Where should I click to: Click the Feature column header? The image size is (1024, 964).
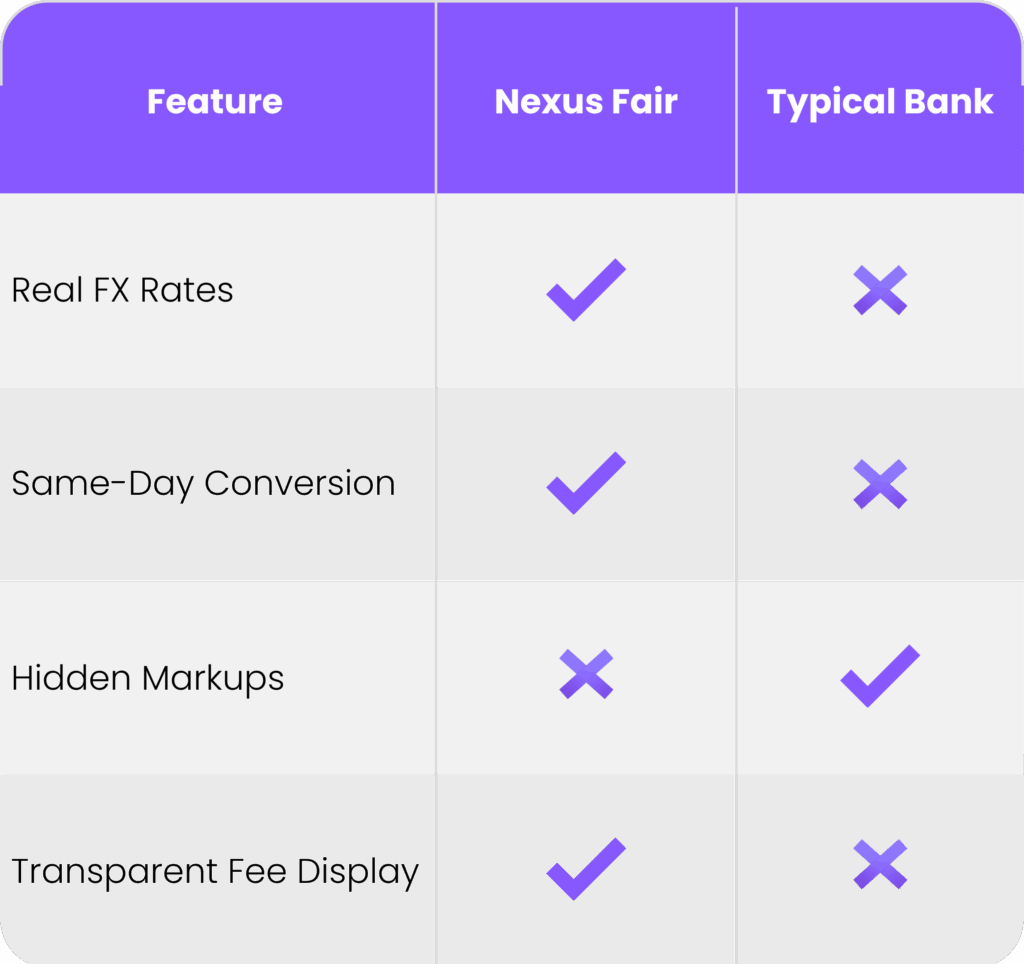pos(215,101)
